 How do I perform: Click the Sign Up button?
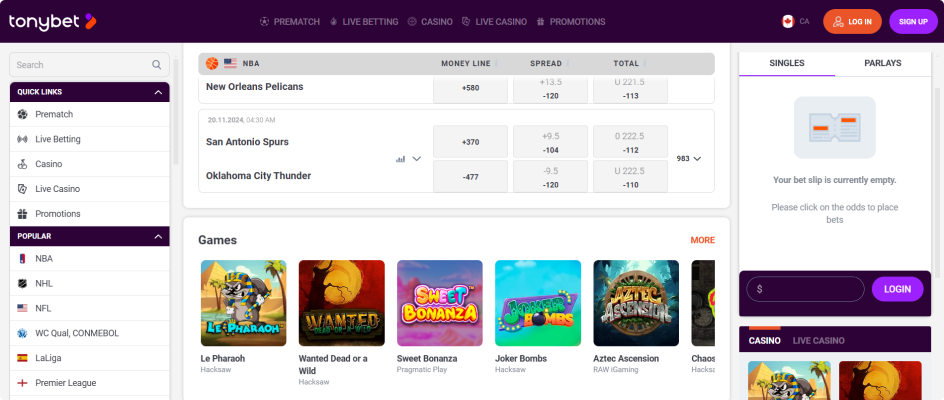pyautogui.click(x=913, y=21)
